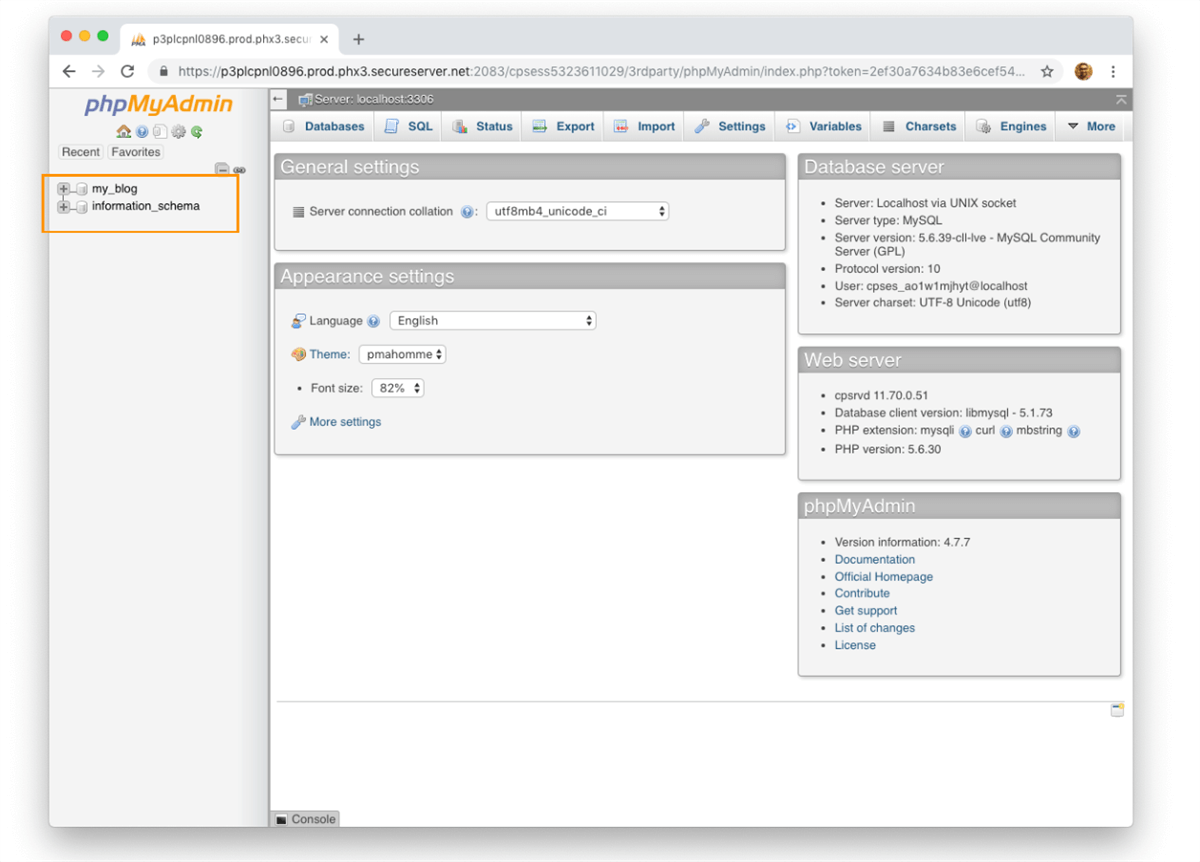The height and width of the screenshot is (862, 1200).
Task: Open the Console bar at bottom
Action: pyautogui.click(x=305, y=819)
